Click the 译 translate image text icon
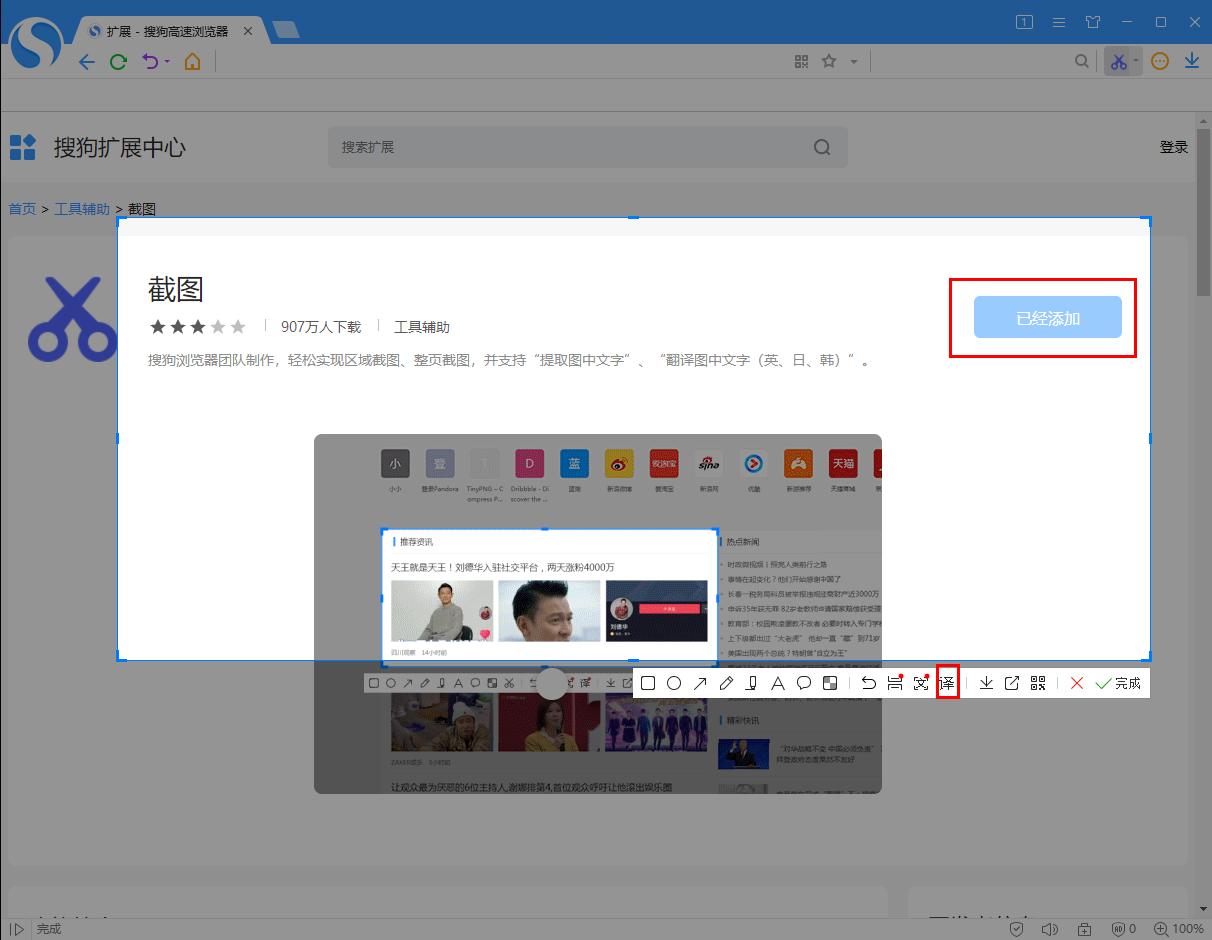 coord(946,683)
